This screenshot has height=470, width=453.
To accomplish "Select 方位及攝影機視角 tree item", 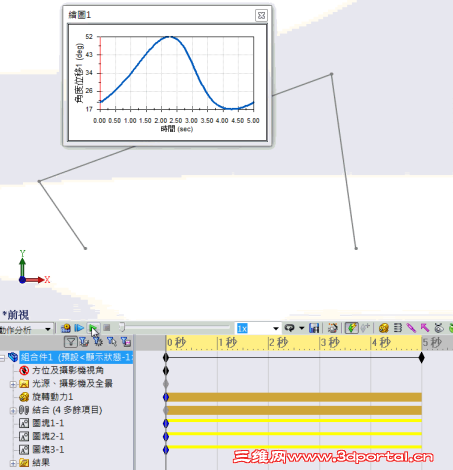I will [x=68, y=370].
